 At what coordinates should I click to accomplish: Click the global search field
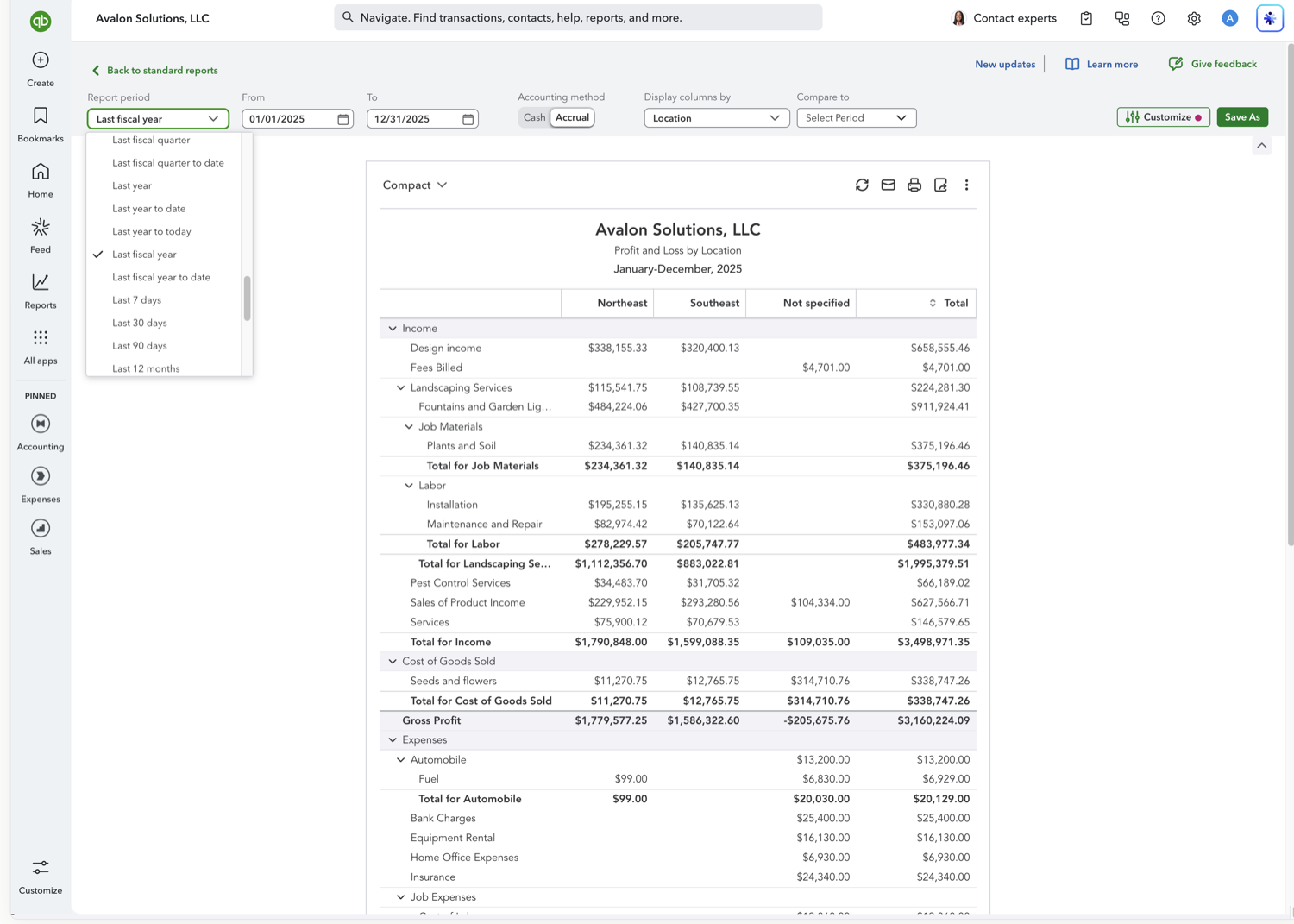pos(578,17)
